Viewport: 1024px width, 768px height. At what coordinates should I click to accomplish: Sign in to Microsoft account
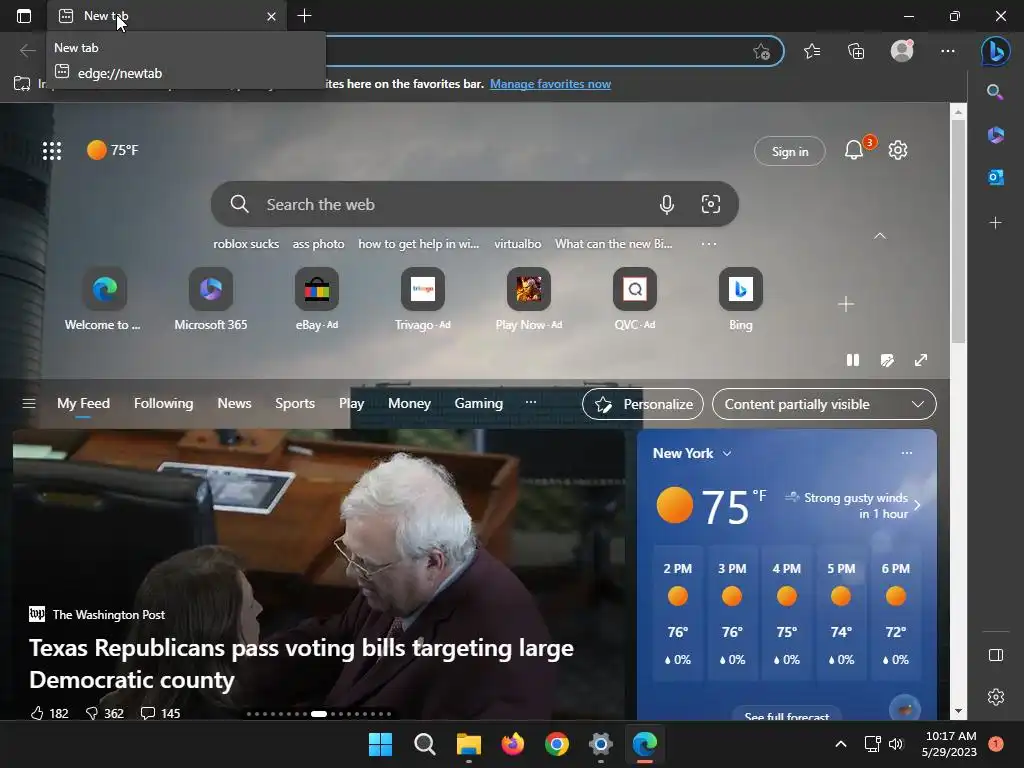(790, 152)
